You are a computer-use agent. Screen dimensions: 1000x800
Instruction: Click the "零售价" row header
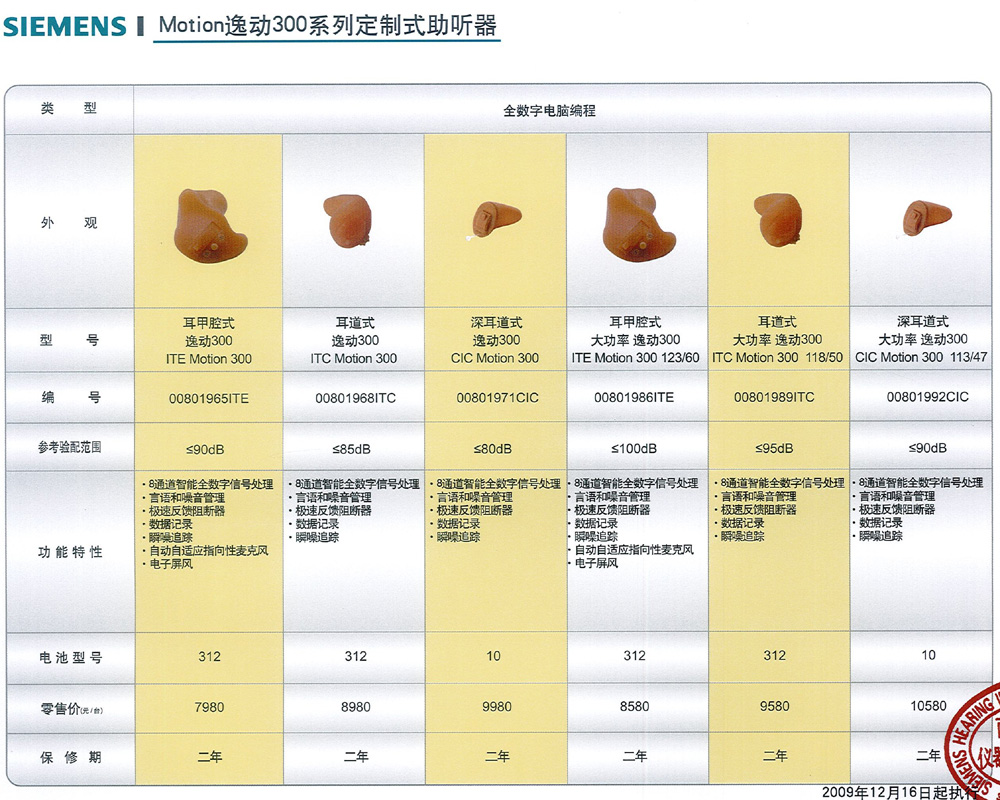pyautogui.click(x=70, y=709)
